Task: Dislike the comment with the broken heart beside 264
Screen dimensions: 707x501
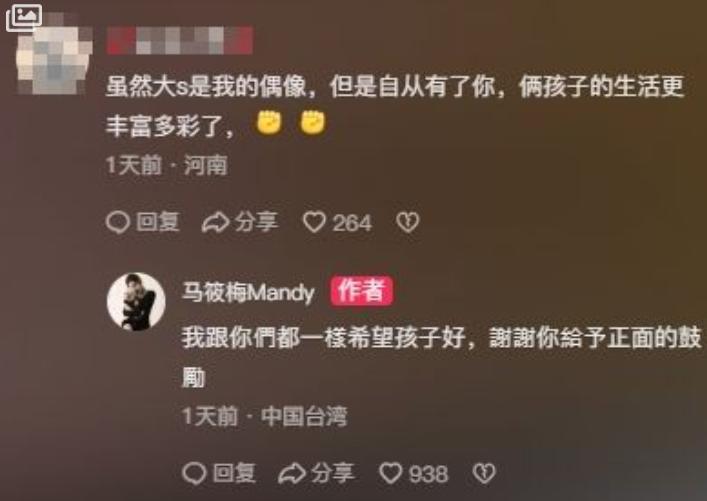Action: 408,222
